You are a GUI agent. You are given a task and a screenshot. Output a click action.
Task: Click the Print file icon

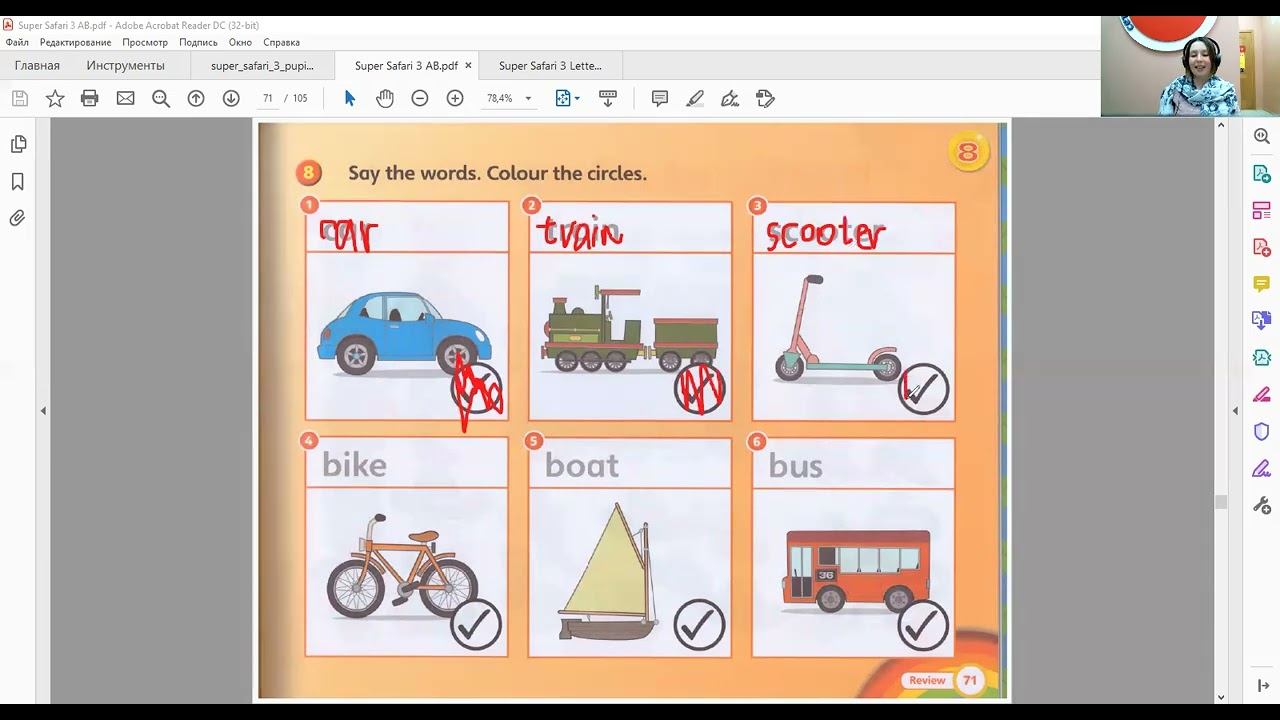coord(90,98)
